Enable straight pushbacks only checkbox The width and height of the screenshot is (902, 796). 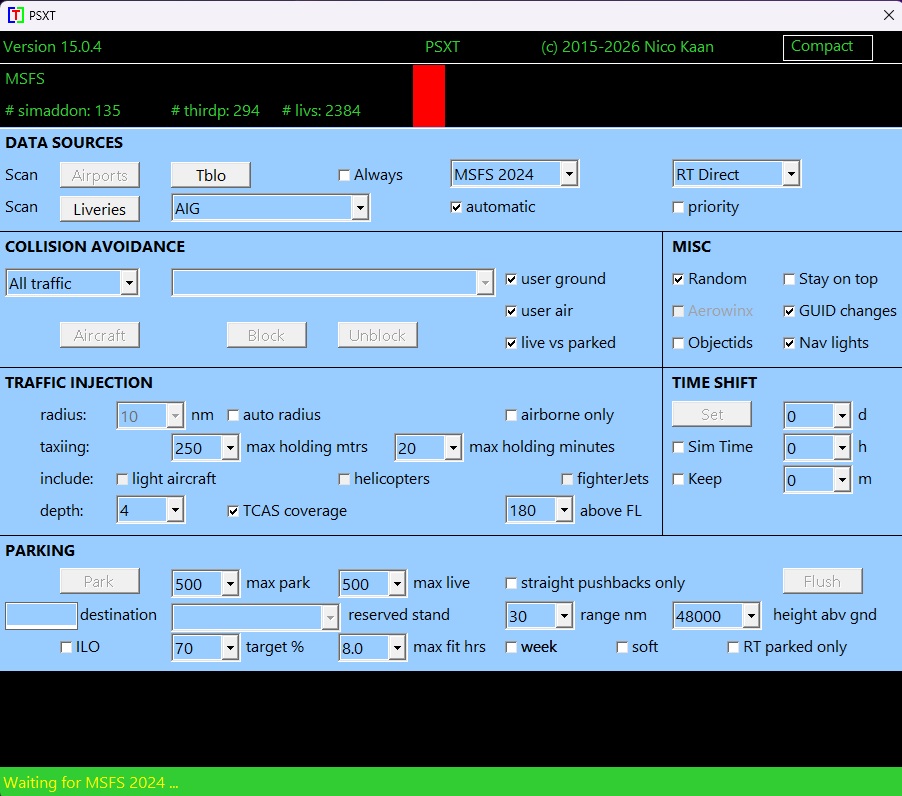511,583
